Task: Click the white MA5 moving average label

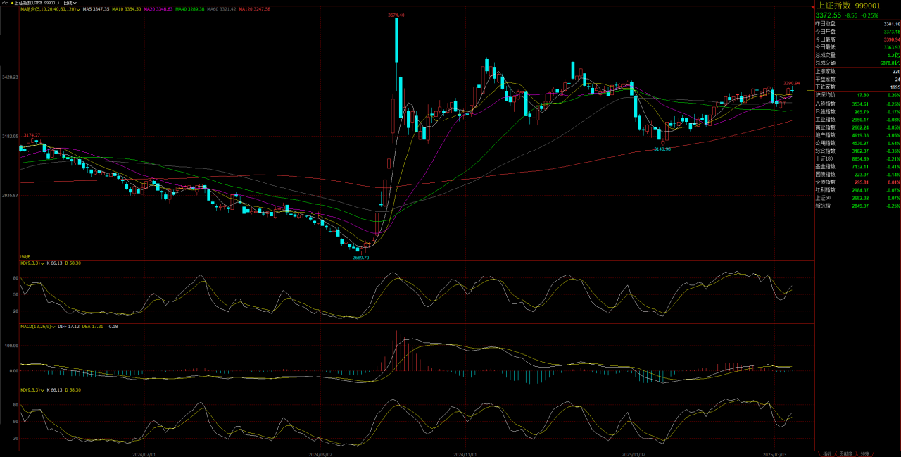Action: [x=92, y=10]
